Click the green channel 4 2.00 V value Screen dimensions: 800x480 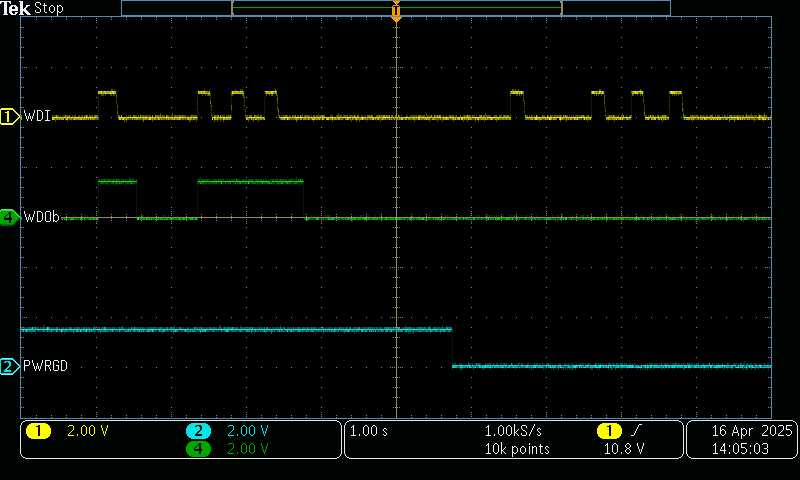click(x=247, y=449)
